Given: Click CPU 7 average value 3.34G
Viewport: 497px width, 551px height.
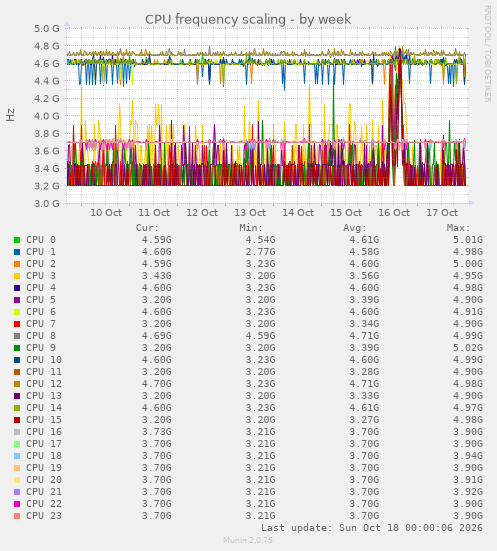Looking at the screenshot, I should [x=364, y=324].
